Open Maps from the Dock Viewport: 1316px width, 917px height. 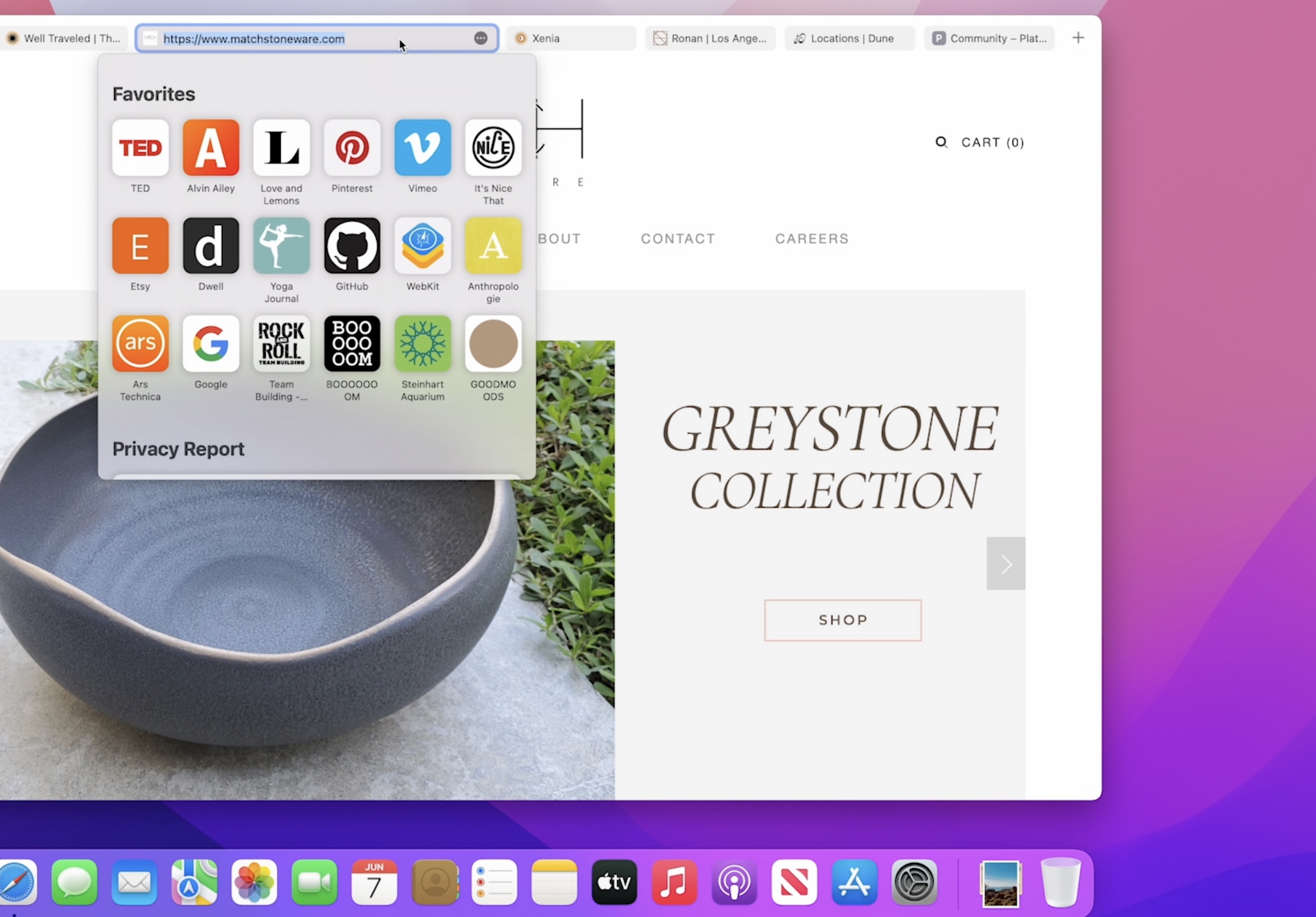pyautogui.click(x=194, y=882)
